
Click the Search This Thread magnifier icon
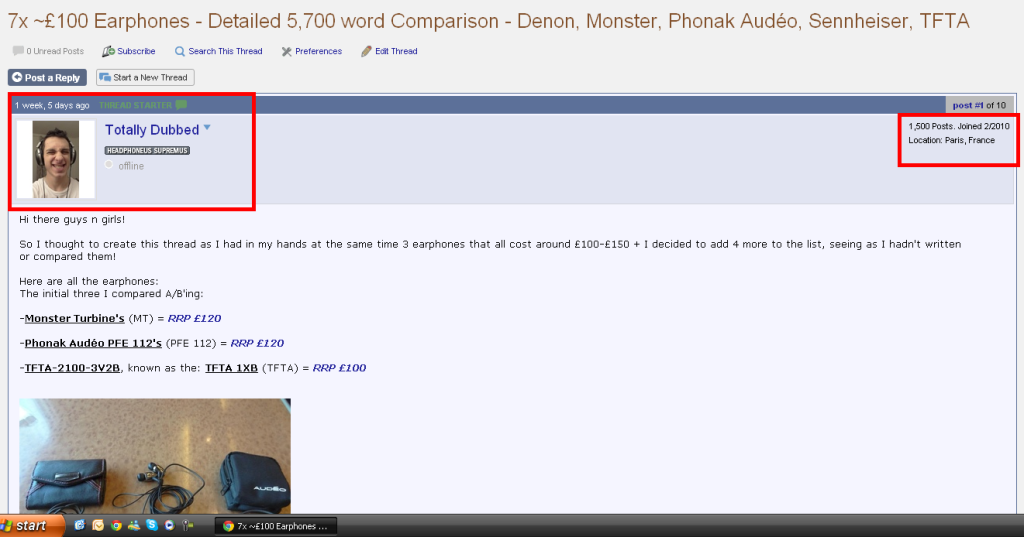point(180,51)
